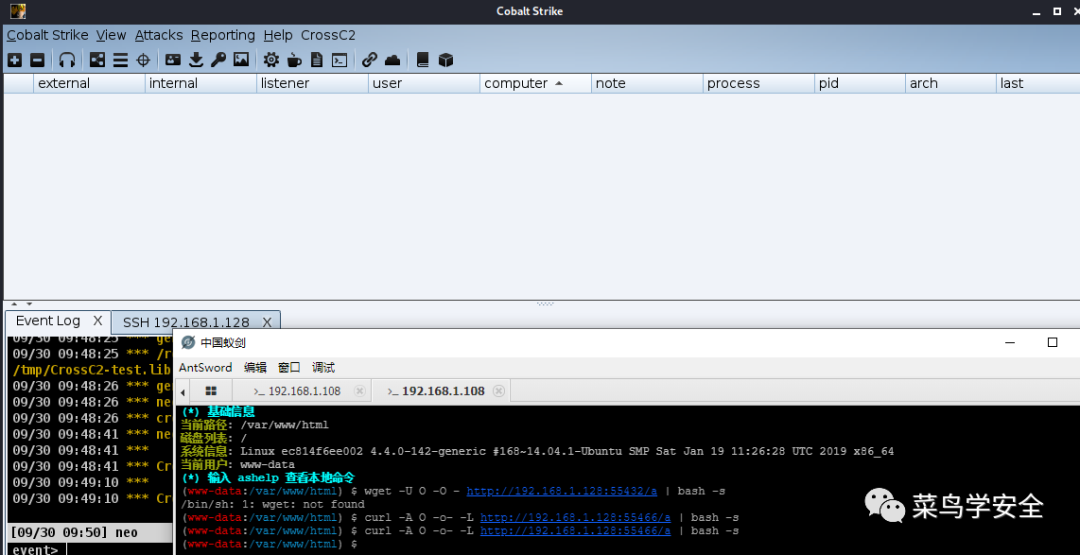Show the Target Table crosshair icon

point(143,60)
